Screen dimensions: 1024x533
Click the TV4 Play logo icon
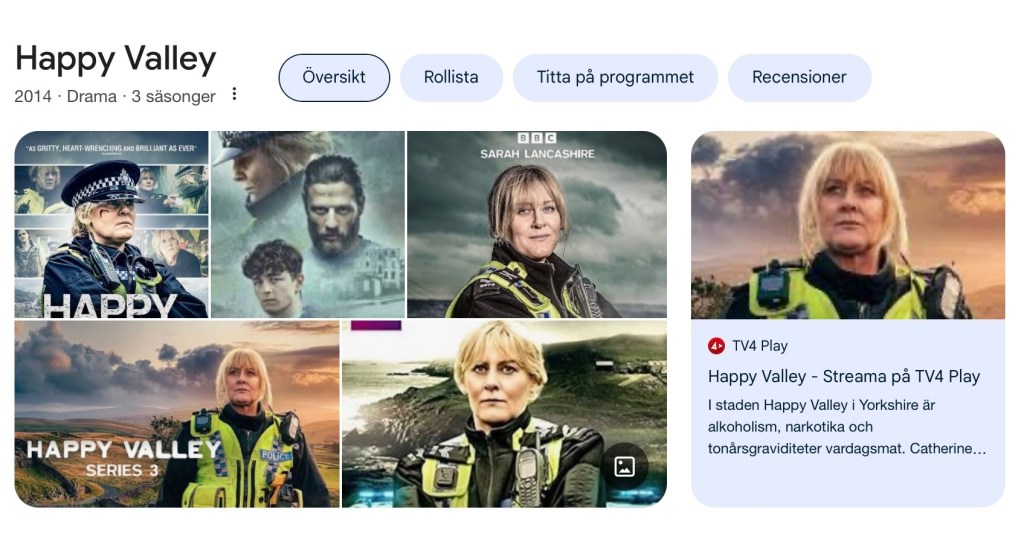pos(716,346)
